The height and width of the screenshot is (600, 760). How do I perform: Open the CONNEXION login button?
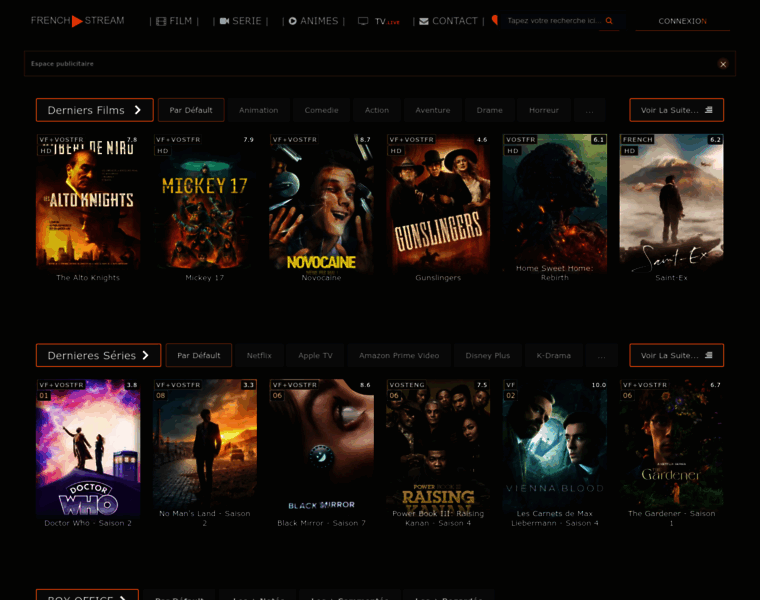click(x=682, y=21)
